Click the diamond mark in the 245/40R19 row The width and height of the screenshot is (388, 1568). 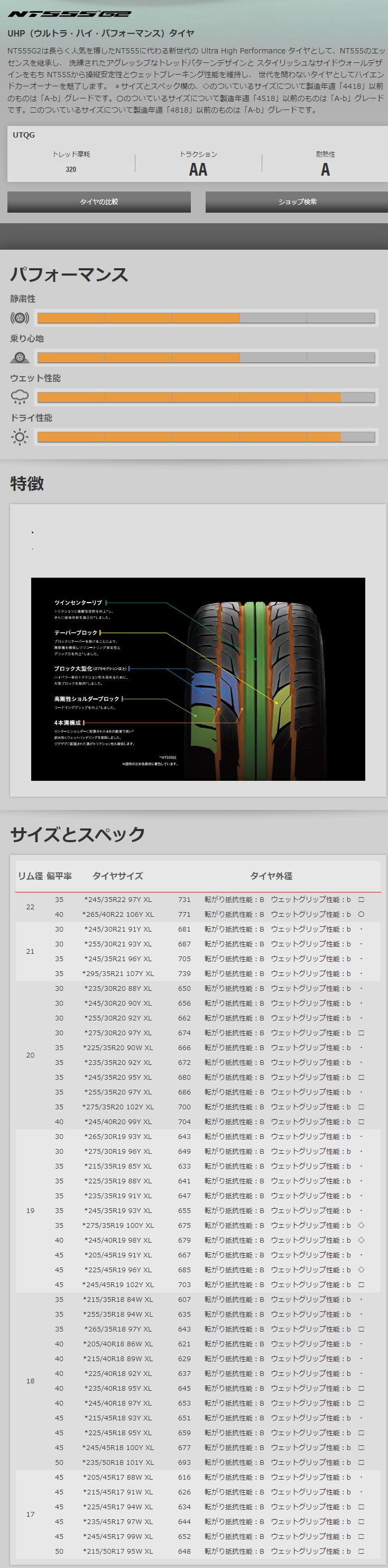pyautogui.click(x=361, y=1241)
